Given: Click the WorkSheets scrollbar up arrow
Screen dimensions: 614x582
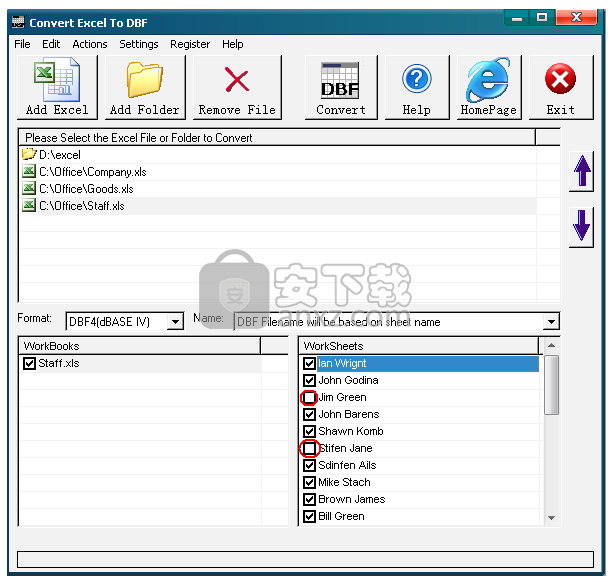Looking at the screenshot, I should click(551, 345).
